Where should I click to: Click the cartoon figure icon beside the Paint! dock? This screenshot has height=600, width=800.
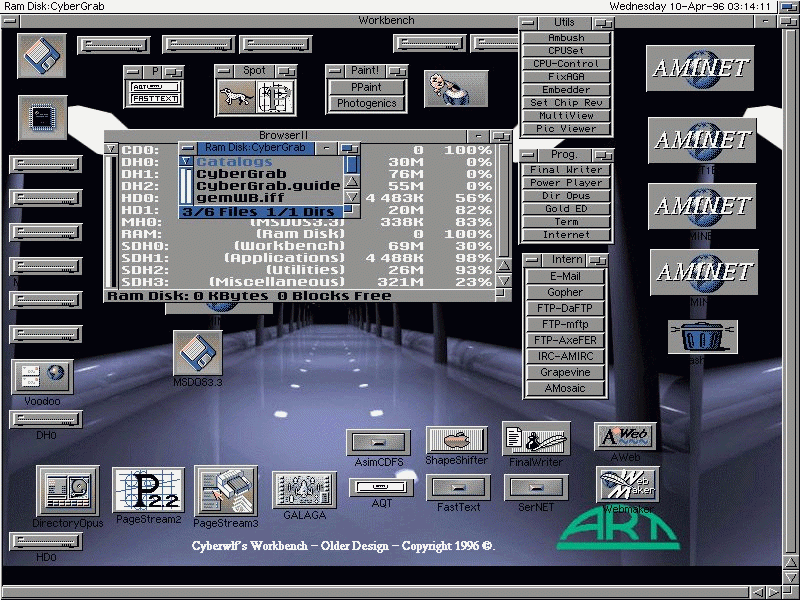click(x=456, y=89)
